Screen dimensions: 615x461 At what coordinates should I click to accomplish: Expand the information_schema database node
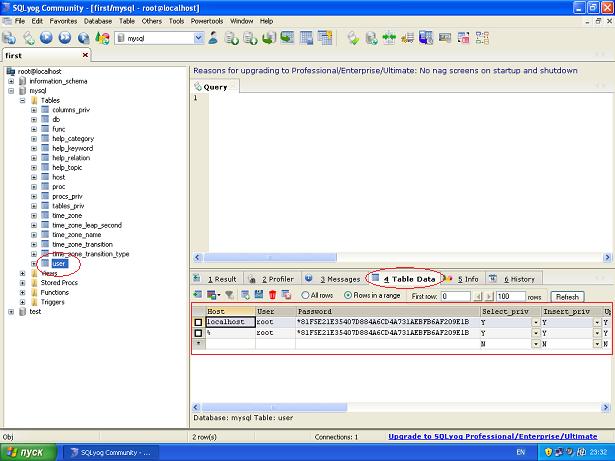[11, 81]
